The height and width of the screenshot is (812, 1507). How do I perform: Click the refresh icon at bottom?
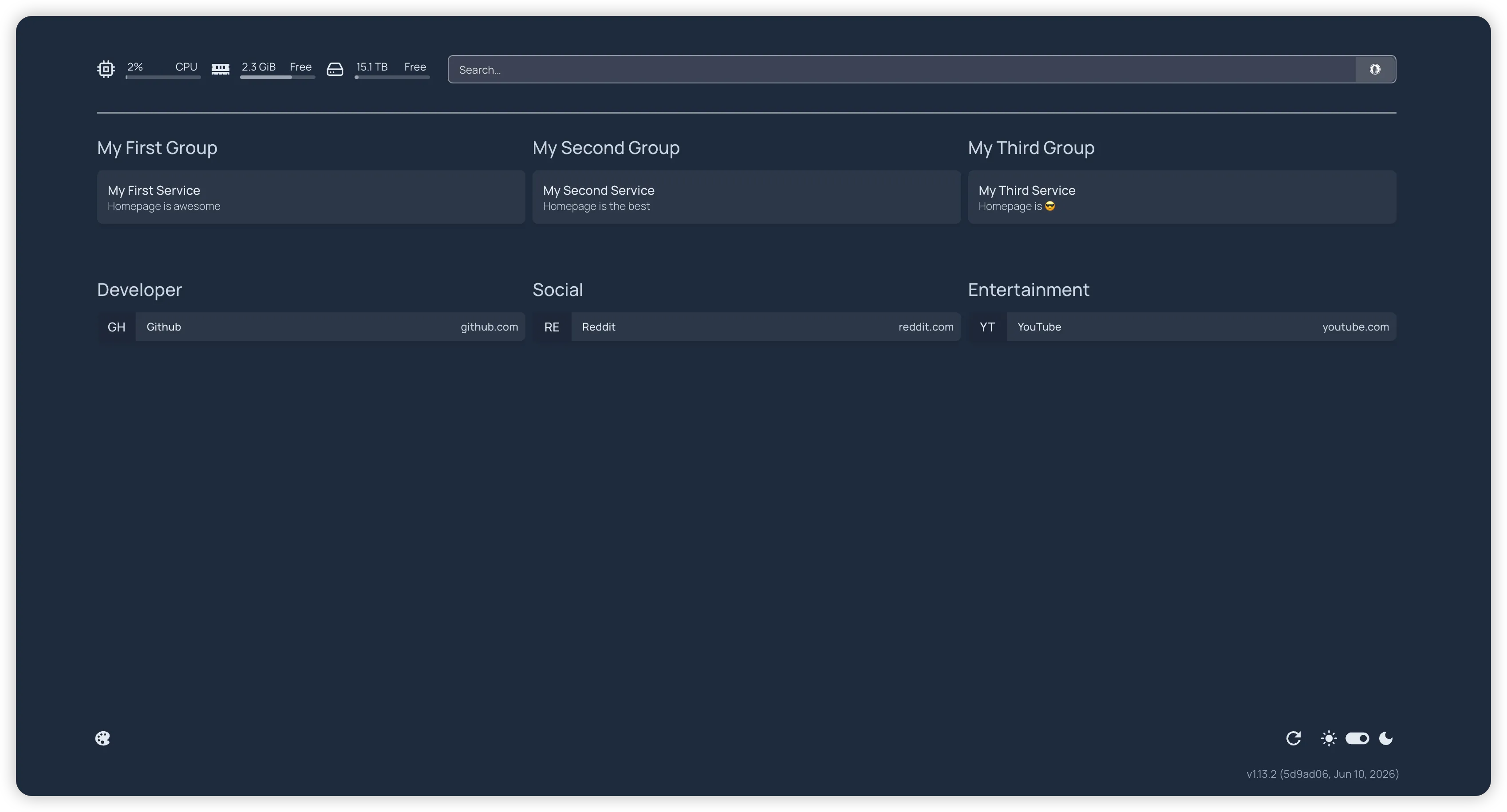coord(1294,738)
